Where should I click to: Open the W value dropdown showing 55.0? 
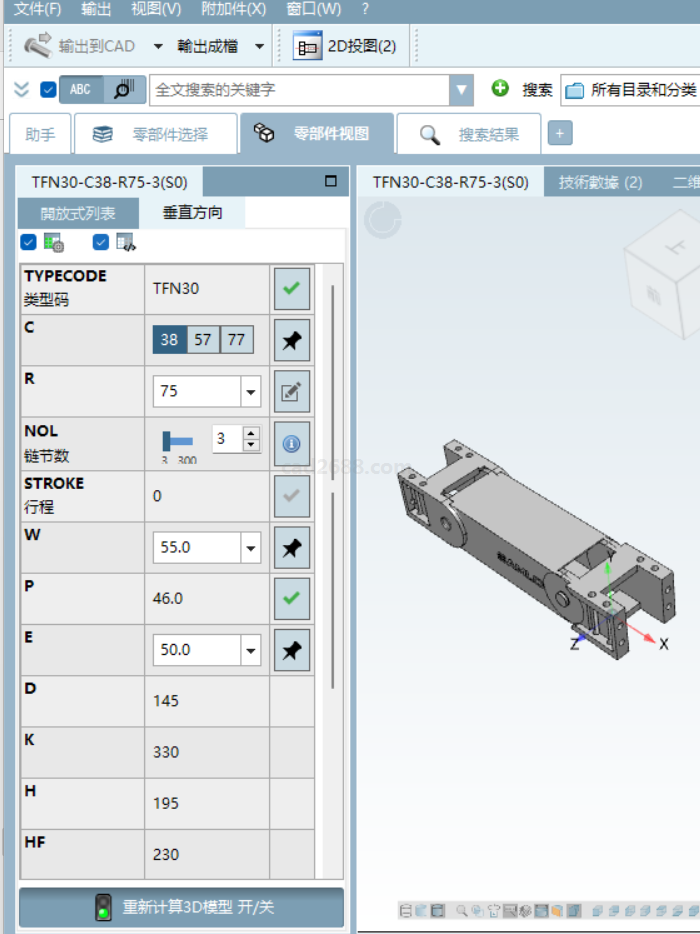coord(250,547)
